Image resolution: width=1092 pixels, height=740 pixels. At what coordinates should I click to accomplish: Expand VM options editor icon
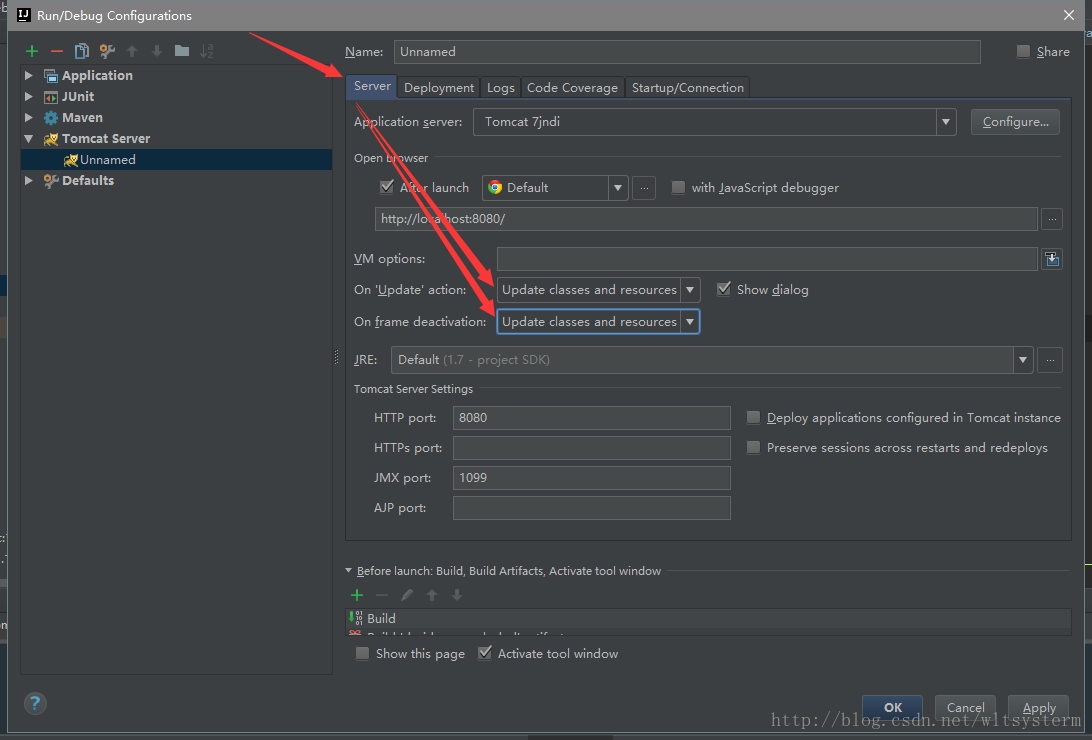click(x=1052, y=259)
